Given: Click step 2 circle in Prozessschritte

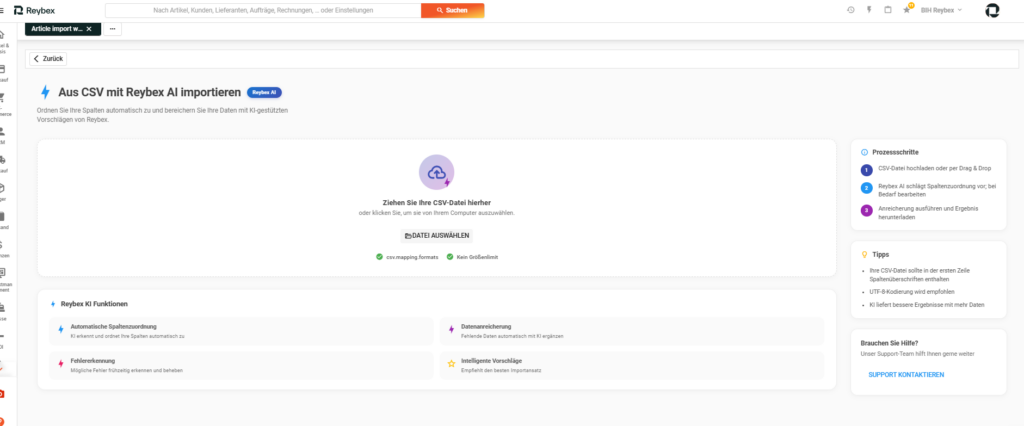Looking at the screenshot, I should tap(867, 188).
